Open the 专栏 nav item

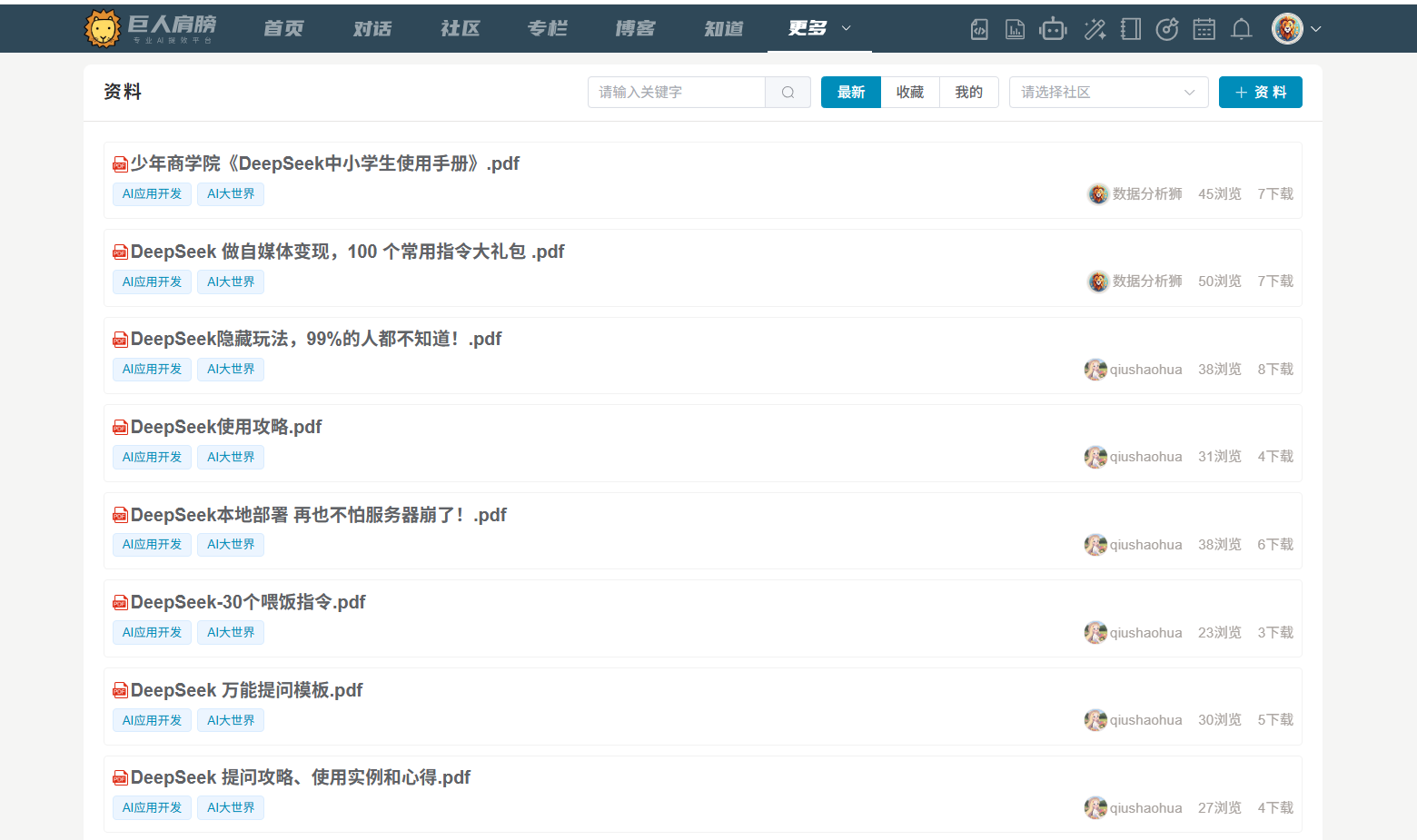tap(548, 28)
